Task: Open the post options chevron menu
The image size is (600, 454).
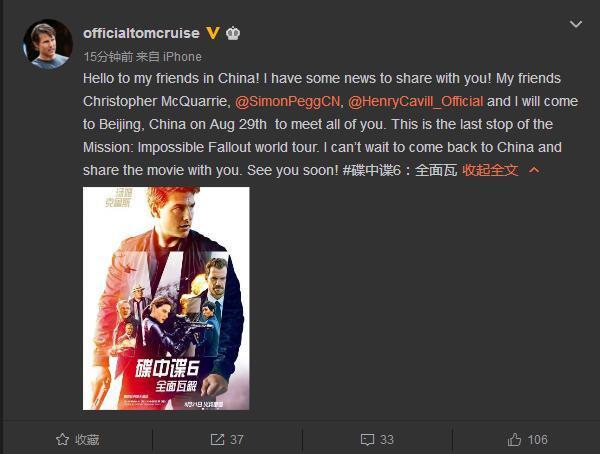Action: point(576,24)
